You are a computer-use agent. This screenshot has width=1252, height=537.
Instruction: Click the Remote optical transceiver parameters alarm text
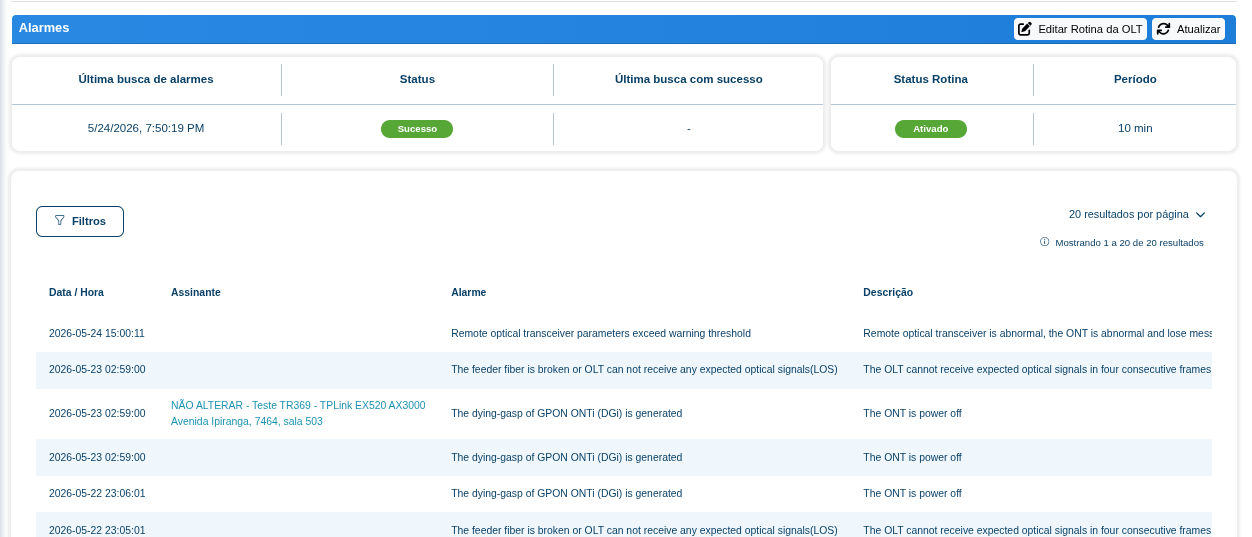601,333
